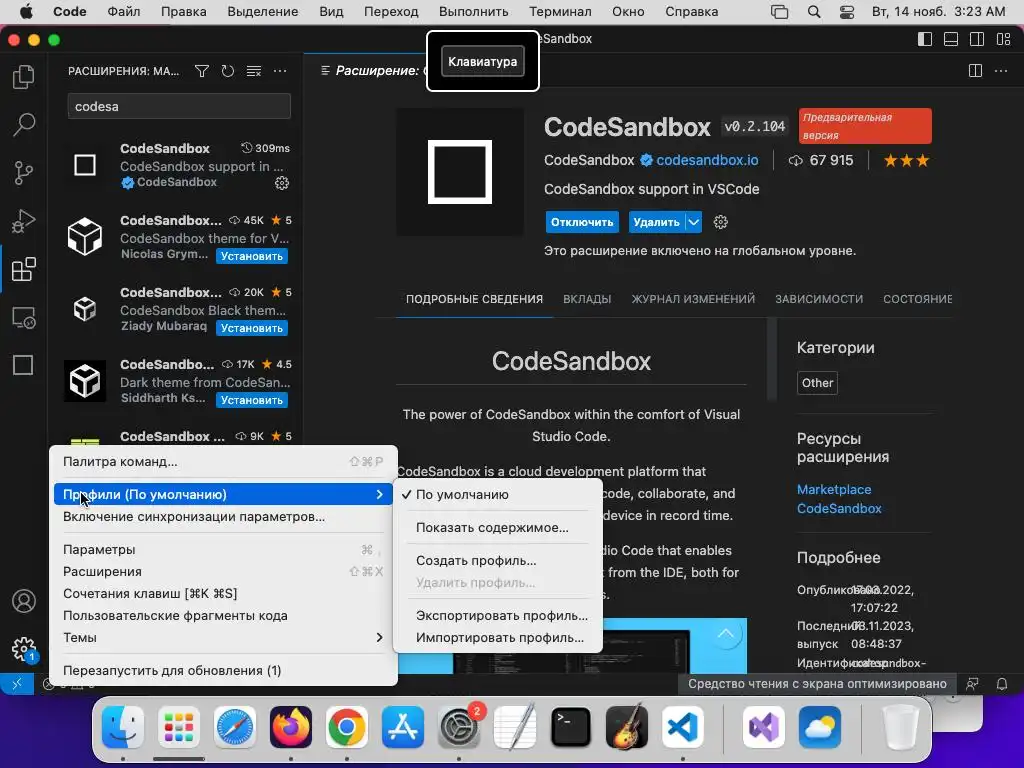
Task: Split the editor to the right
Action: tap(975, 71)
